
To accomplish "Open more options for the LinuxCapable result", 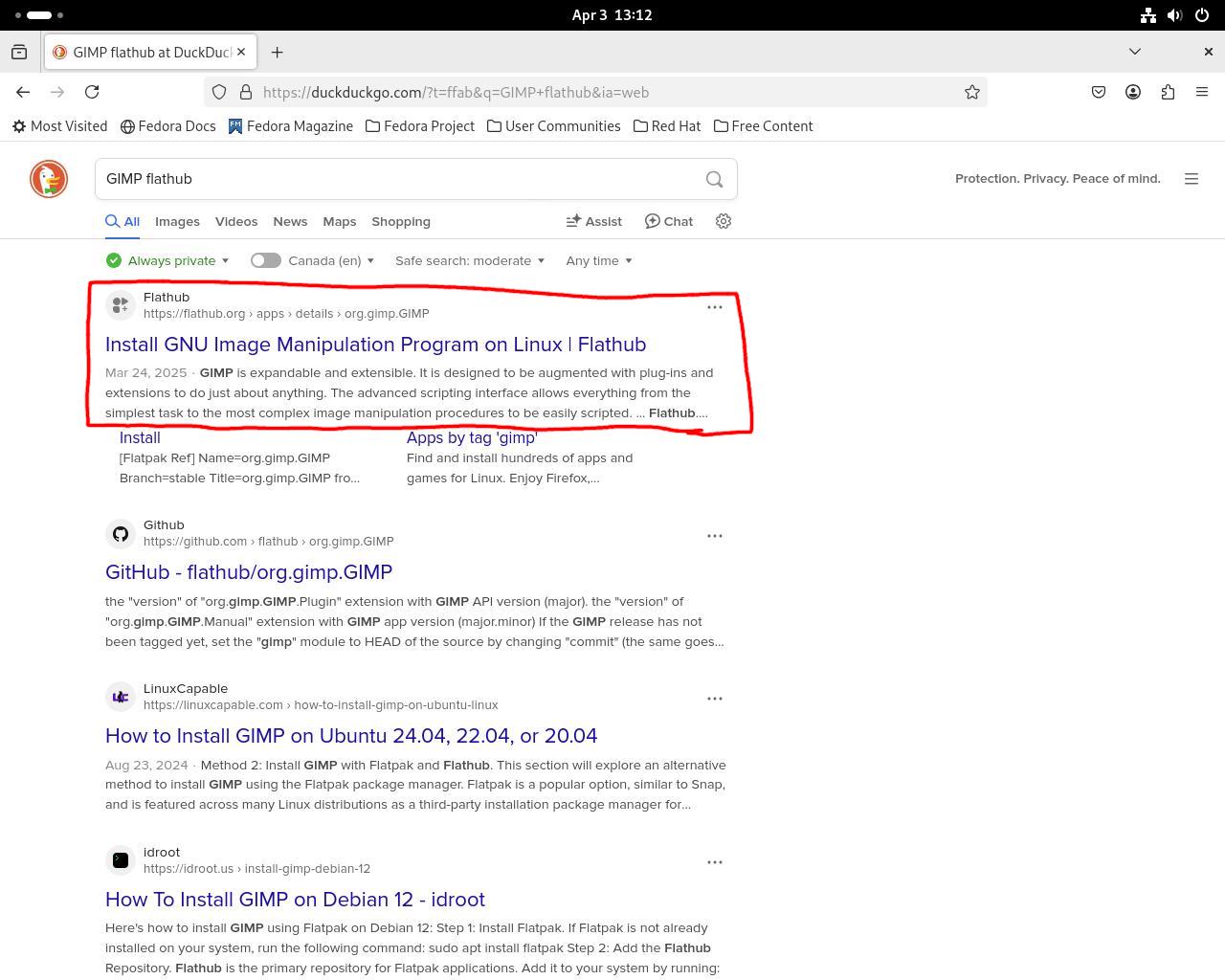I will pyautogui.click(x=714, y=699).
